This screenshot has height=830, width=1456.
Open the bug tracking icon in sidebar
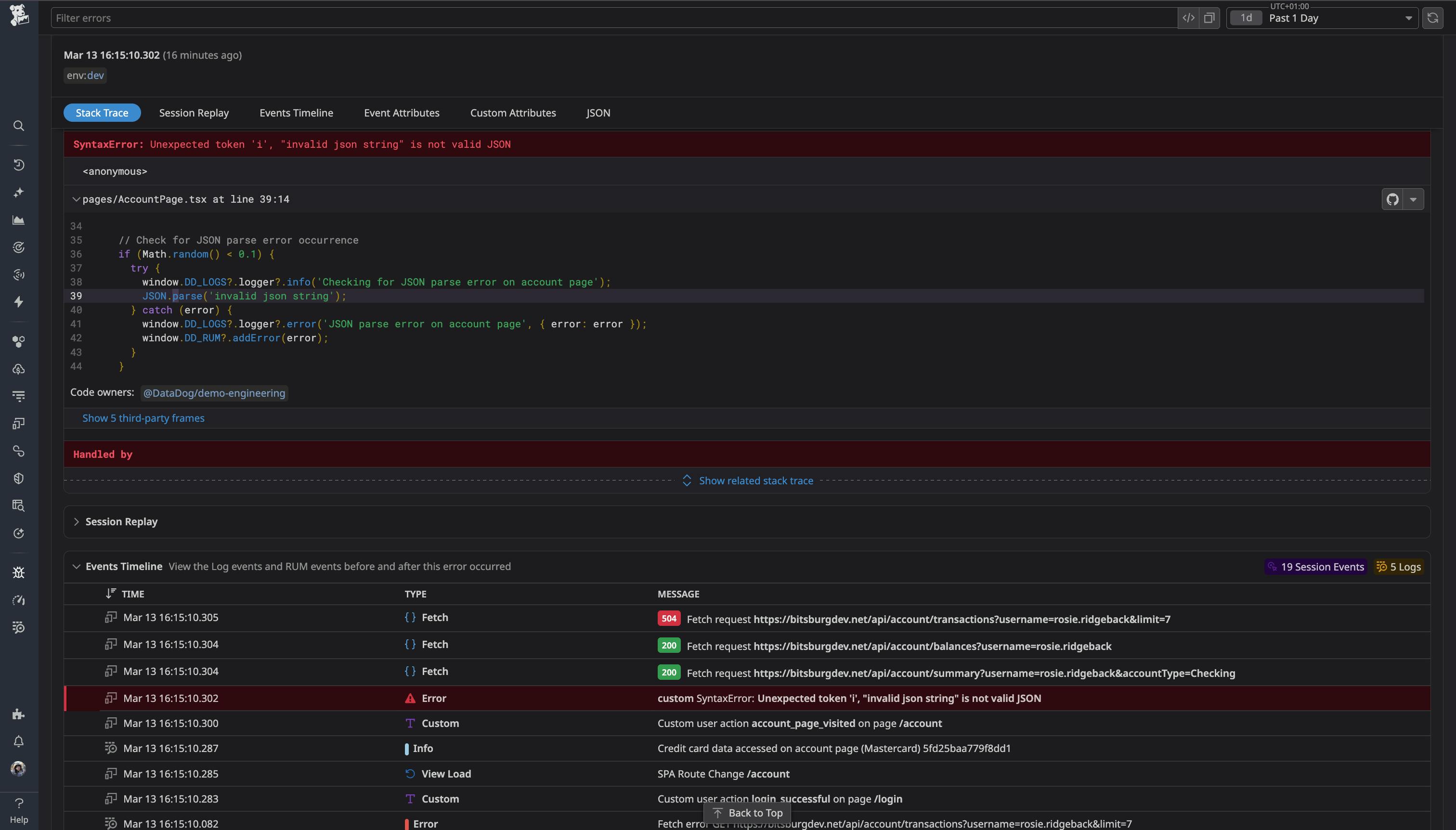tap(19, 572)
